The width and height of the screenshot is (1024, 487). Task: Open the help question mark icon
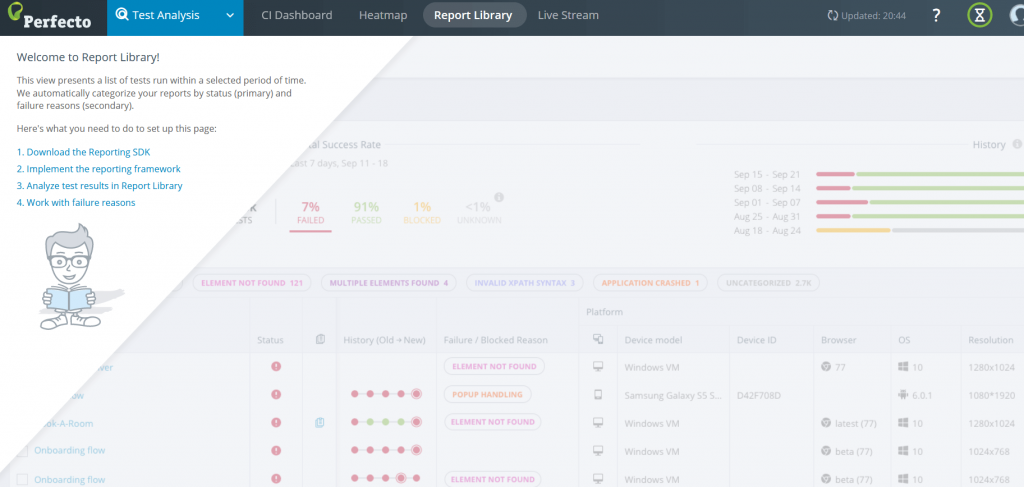click(936, 16)
